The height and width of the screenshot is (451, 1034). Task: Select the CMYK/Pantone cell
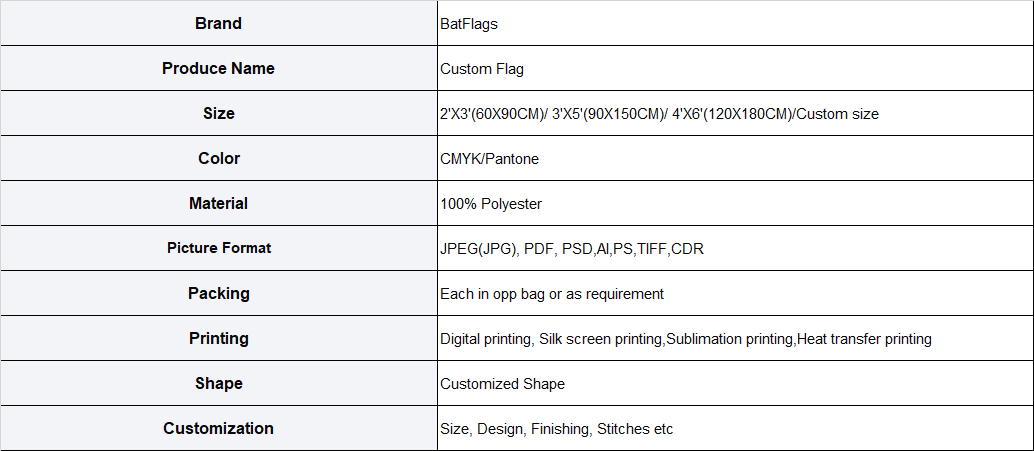pos(735,158)
